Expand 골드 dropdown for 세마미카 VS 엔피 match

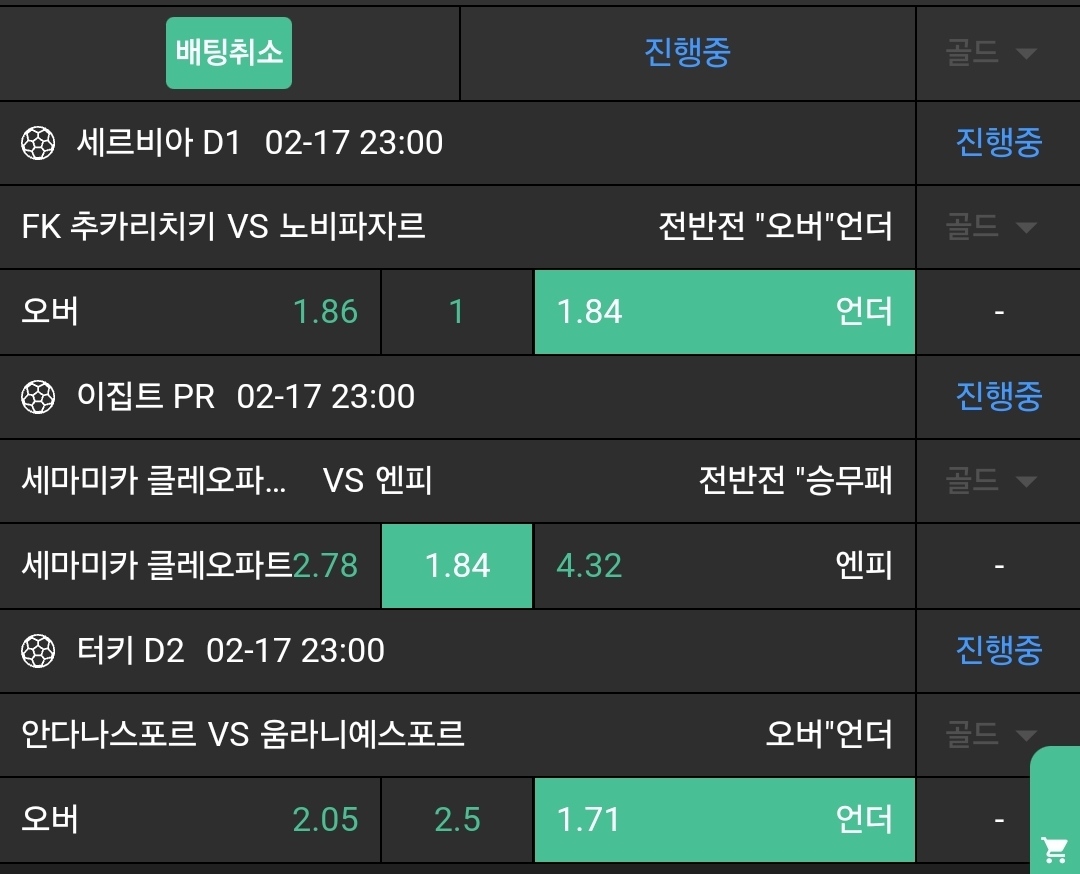pyautogui.click(x=990, y=482)
